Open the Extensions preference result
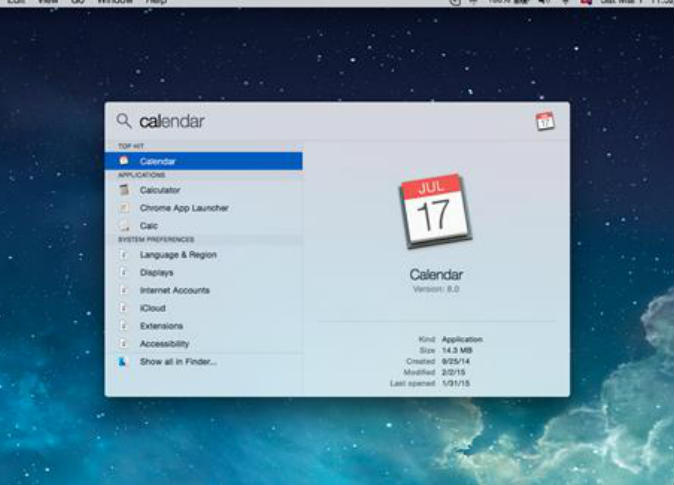This screenshot has height=485, width=674. point(161,326)
